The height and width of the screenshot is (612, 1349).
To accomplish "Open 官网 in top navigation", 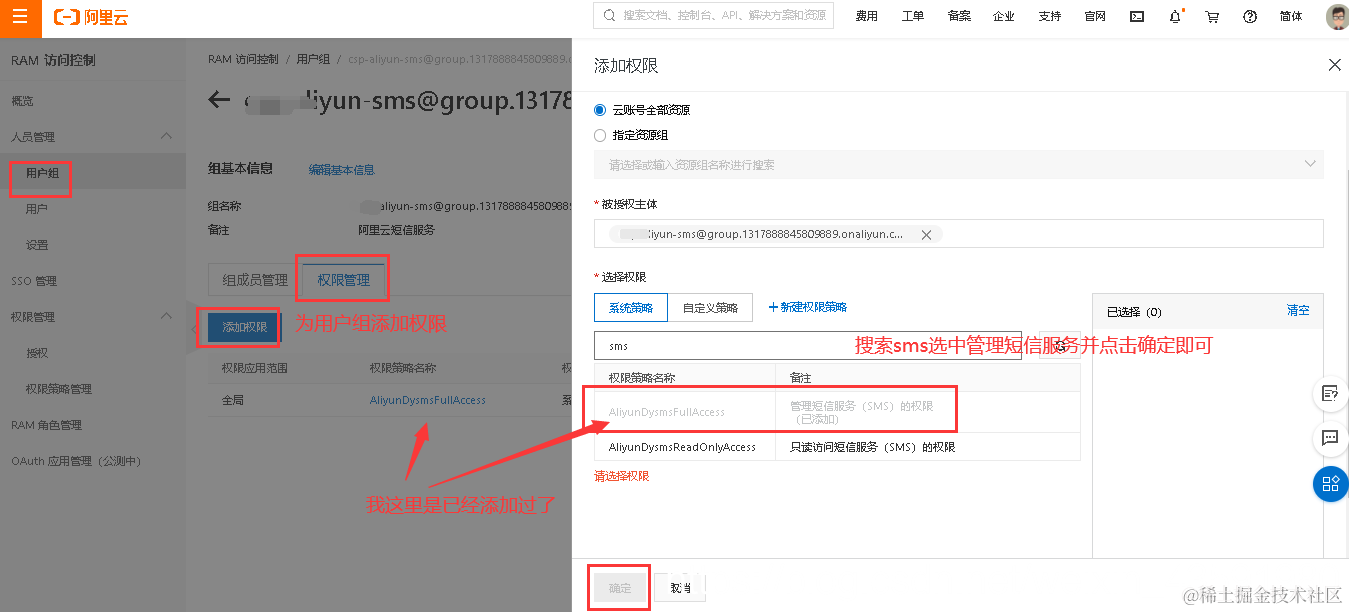I will click(x=1095, y=16).
